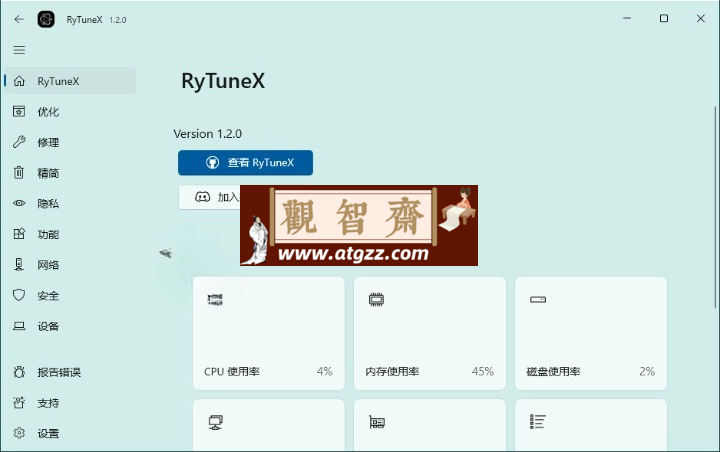Click the 45% memory value
This screenshot has width=720, height=452.
[483, 372]
